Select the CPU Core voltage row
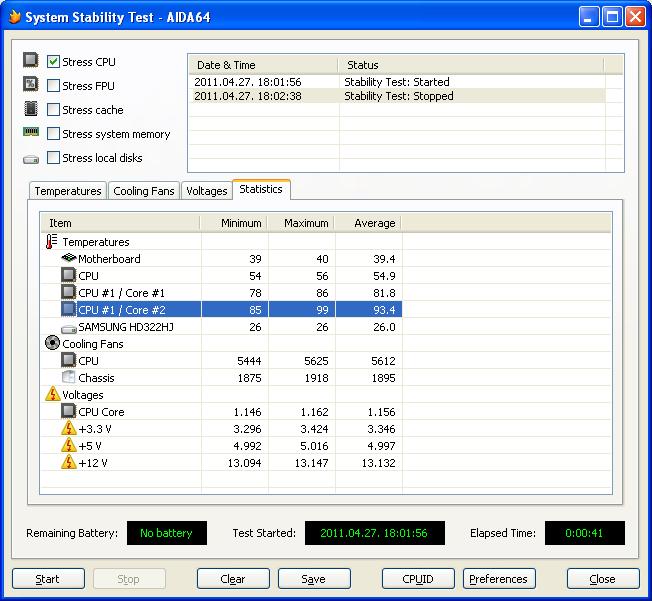 click(x=222, y=412)
